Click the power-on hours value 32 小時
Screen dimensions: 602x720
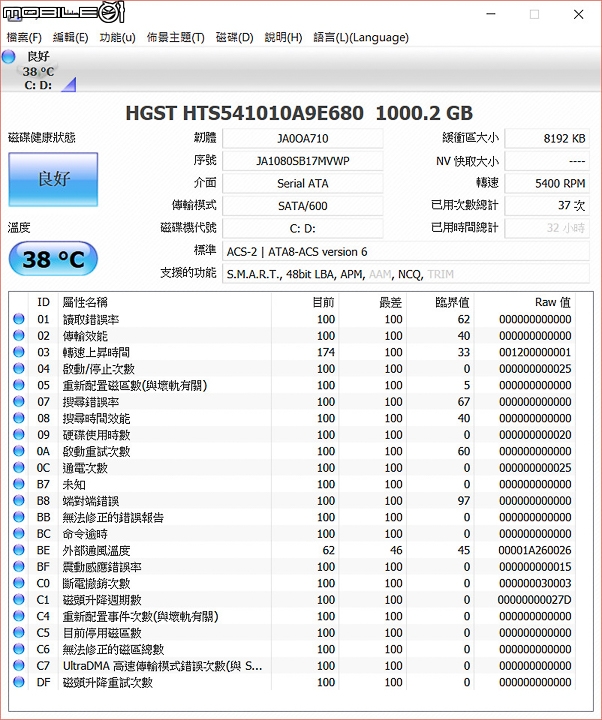click(x=547, y=228)
